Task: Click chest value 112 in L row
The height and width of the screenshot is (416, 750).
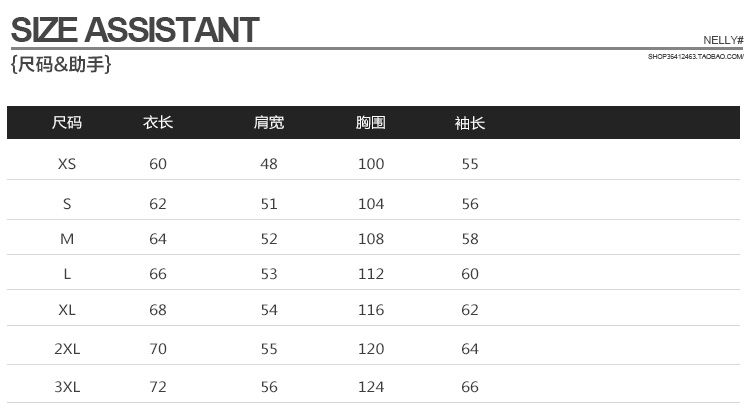Action: pos(371,274)
